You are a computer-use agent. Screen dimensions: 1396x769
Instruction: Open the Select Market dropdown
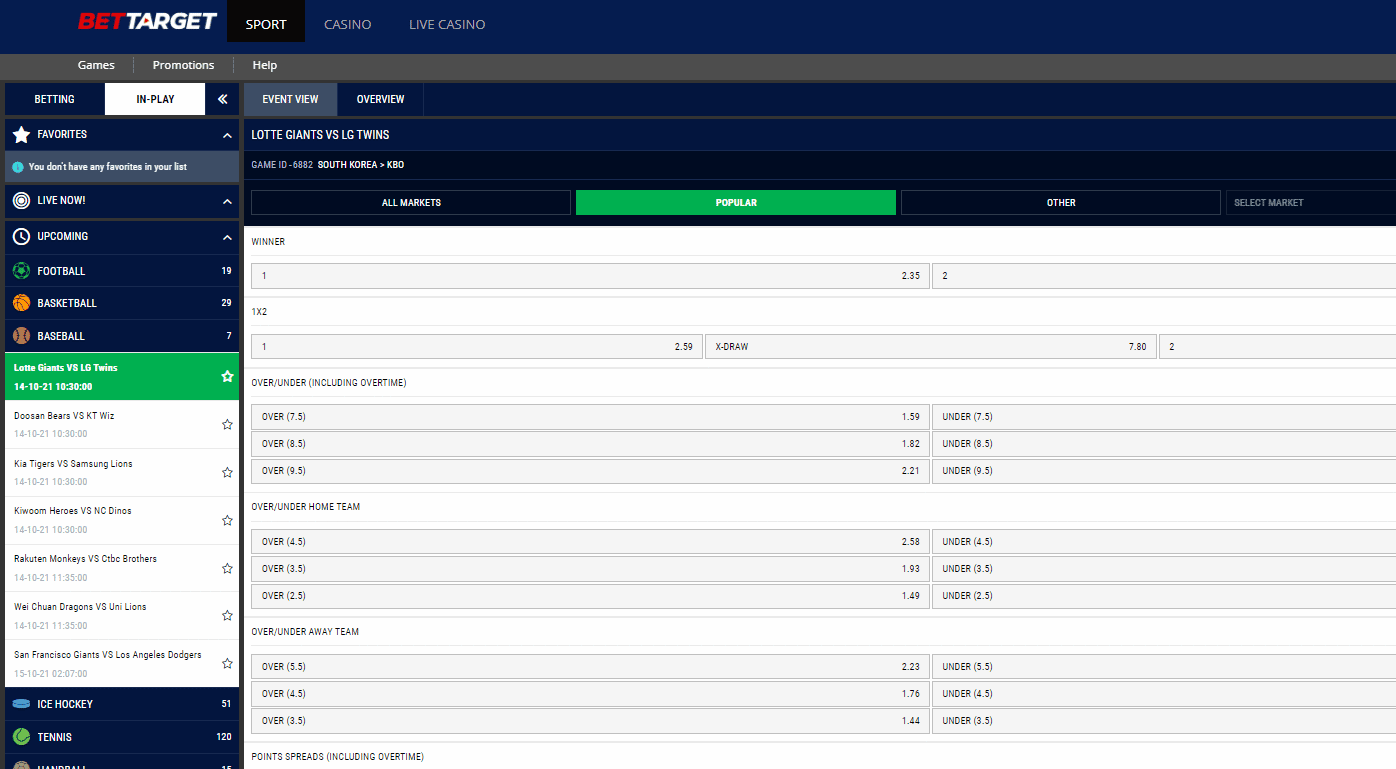point(1310,203)
